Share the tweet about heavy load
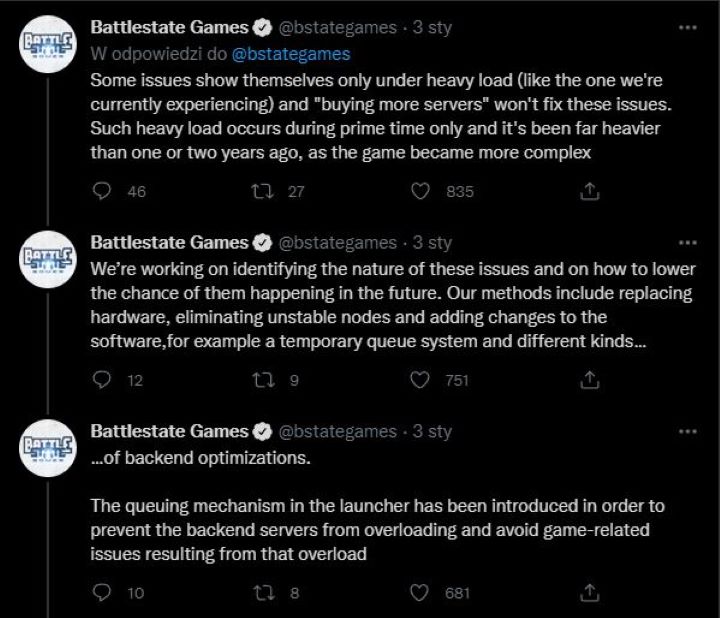 pyautogui.click(x=591, y=191)
